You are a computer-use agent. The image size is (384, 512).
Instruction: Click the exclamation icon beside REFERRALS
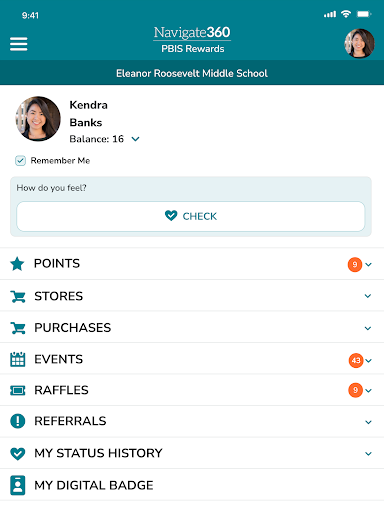pos(18,421)
